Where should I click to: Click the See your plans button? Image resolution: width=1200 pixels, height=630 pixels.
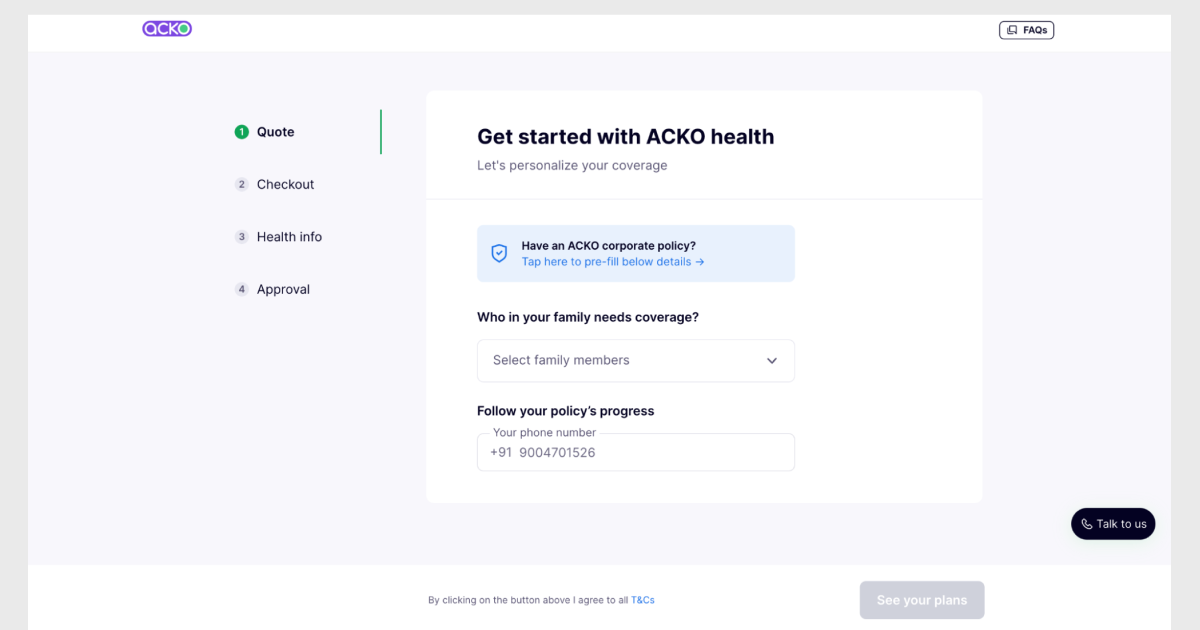click(921, 599)
